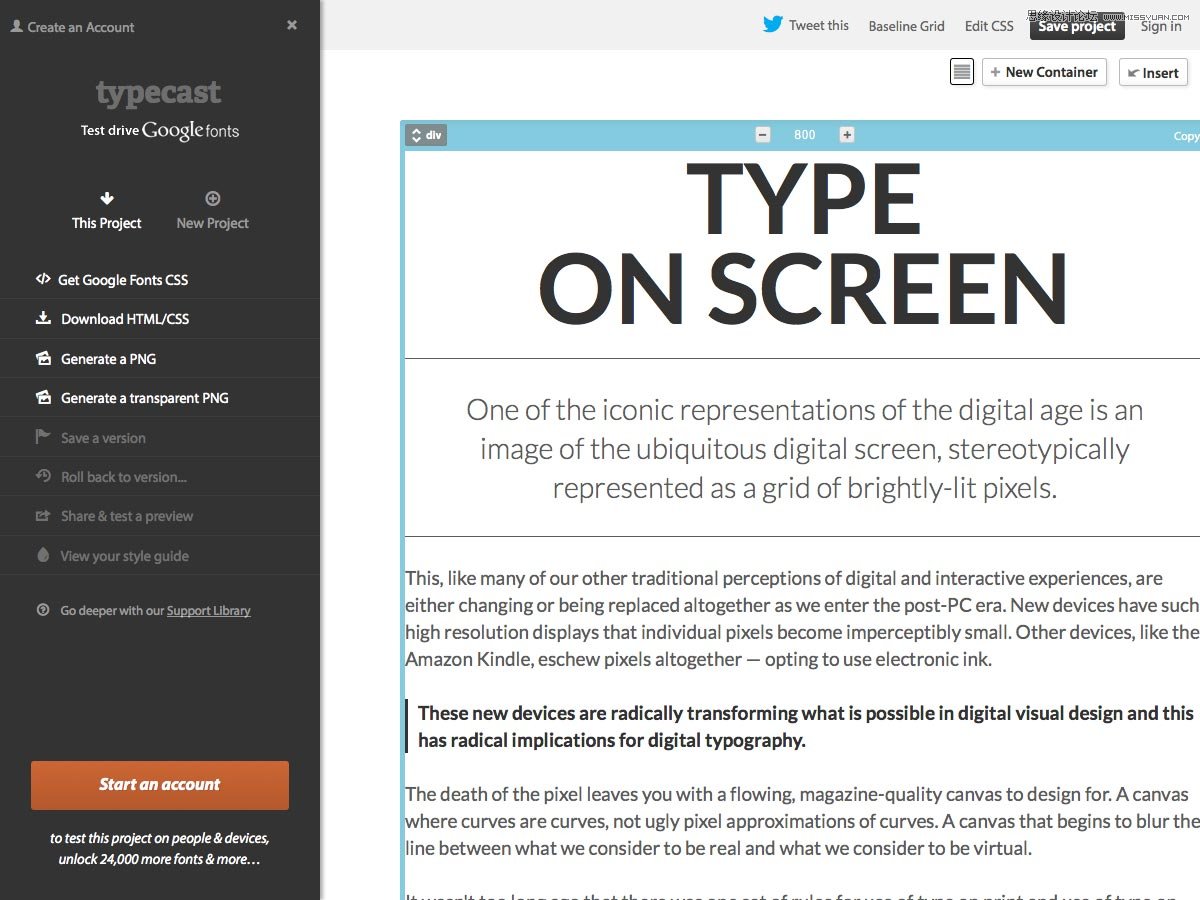Click the Twitter bird icon
The image size is (1200, 900).
(x=772, y=25)
